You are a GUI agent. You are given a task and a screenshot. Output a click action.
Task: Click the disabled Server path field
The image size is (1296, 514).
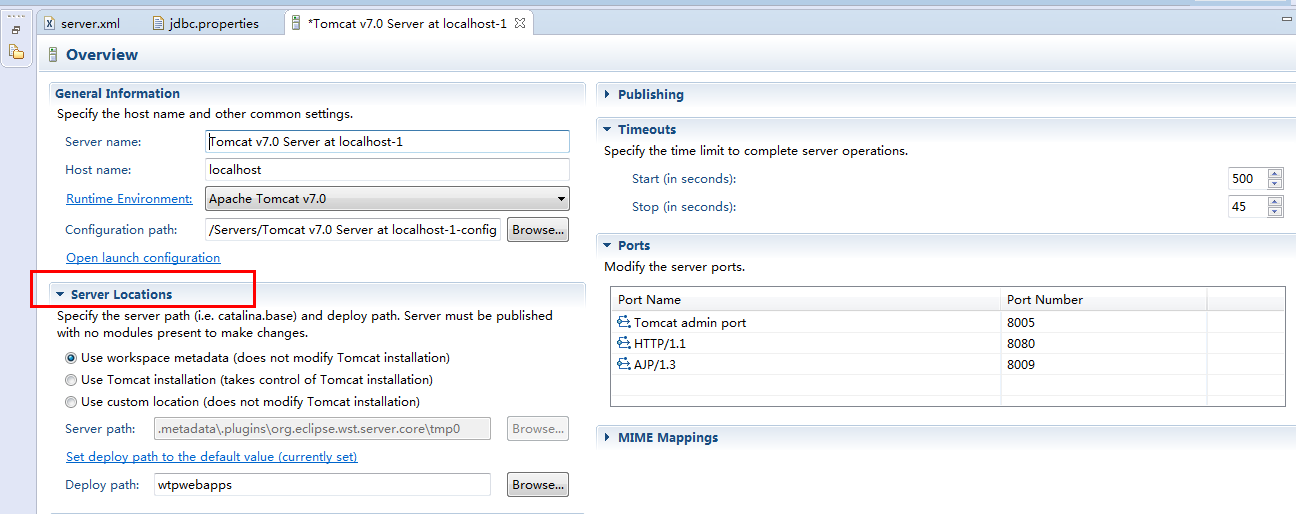pyautogui.click(x=322, y=429)
